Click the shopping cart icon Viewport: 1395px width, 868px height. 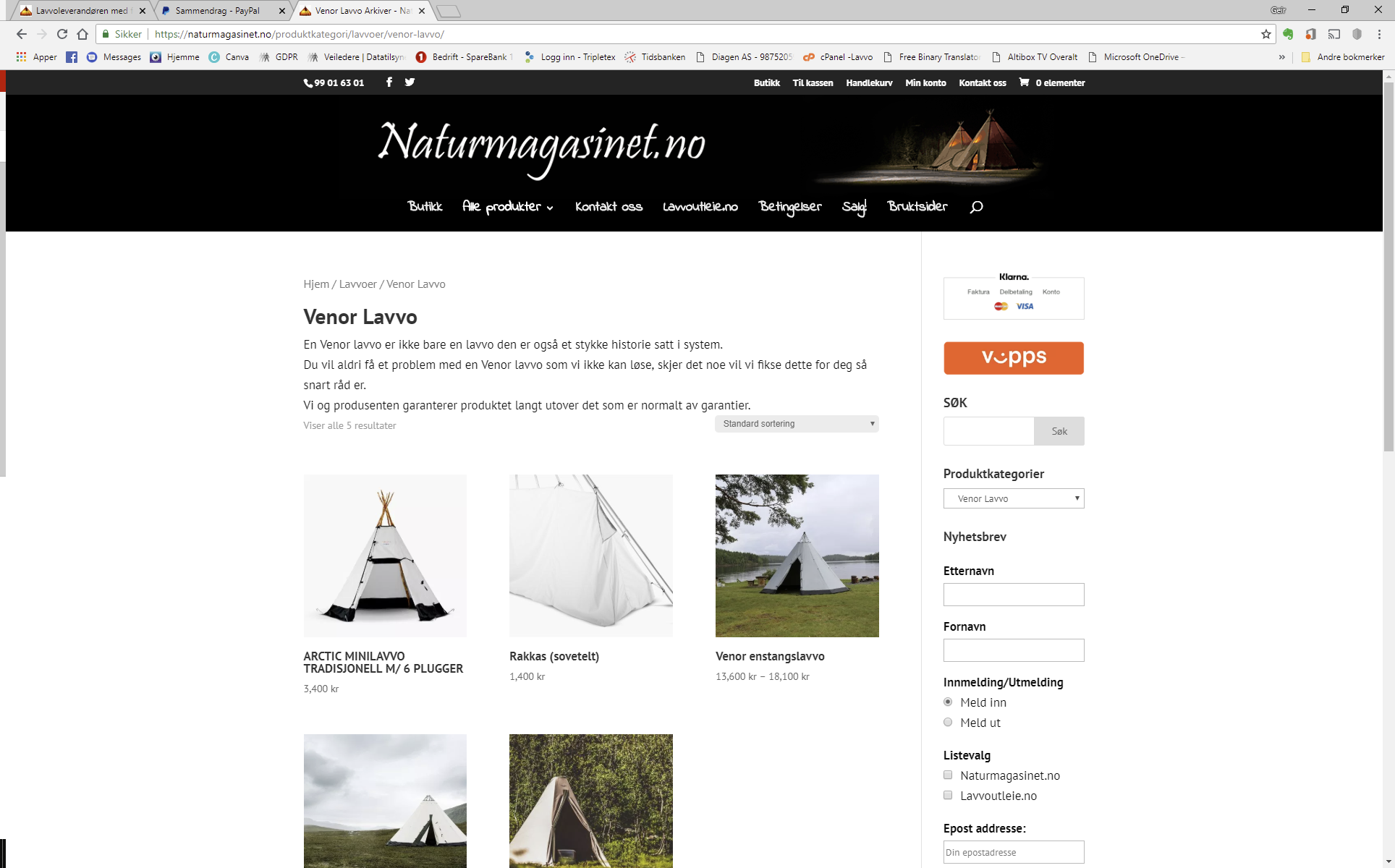(1024, 82)
